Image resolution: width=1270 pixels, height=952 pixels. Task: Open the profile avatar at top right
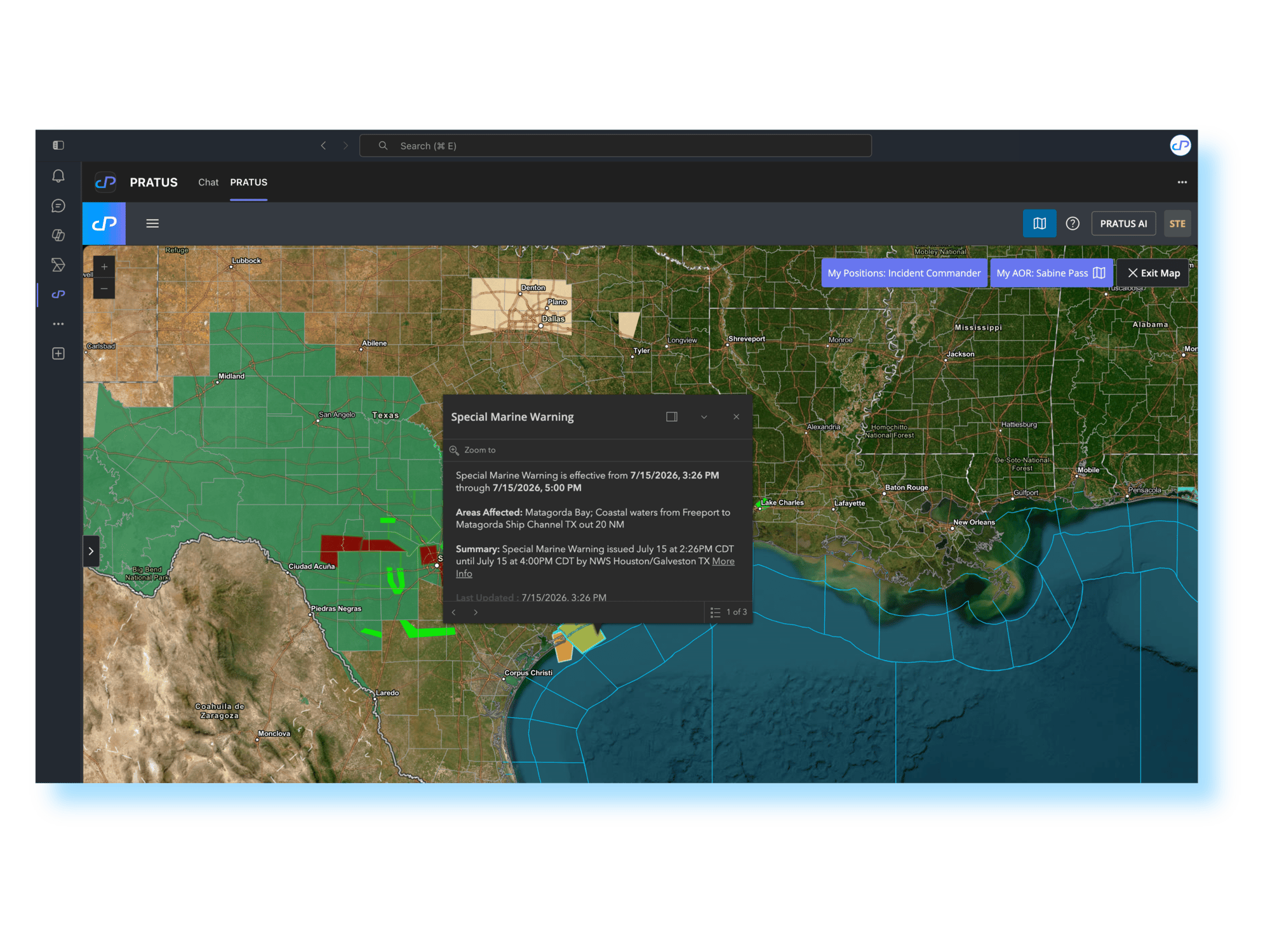coord(1180,145)
